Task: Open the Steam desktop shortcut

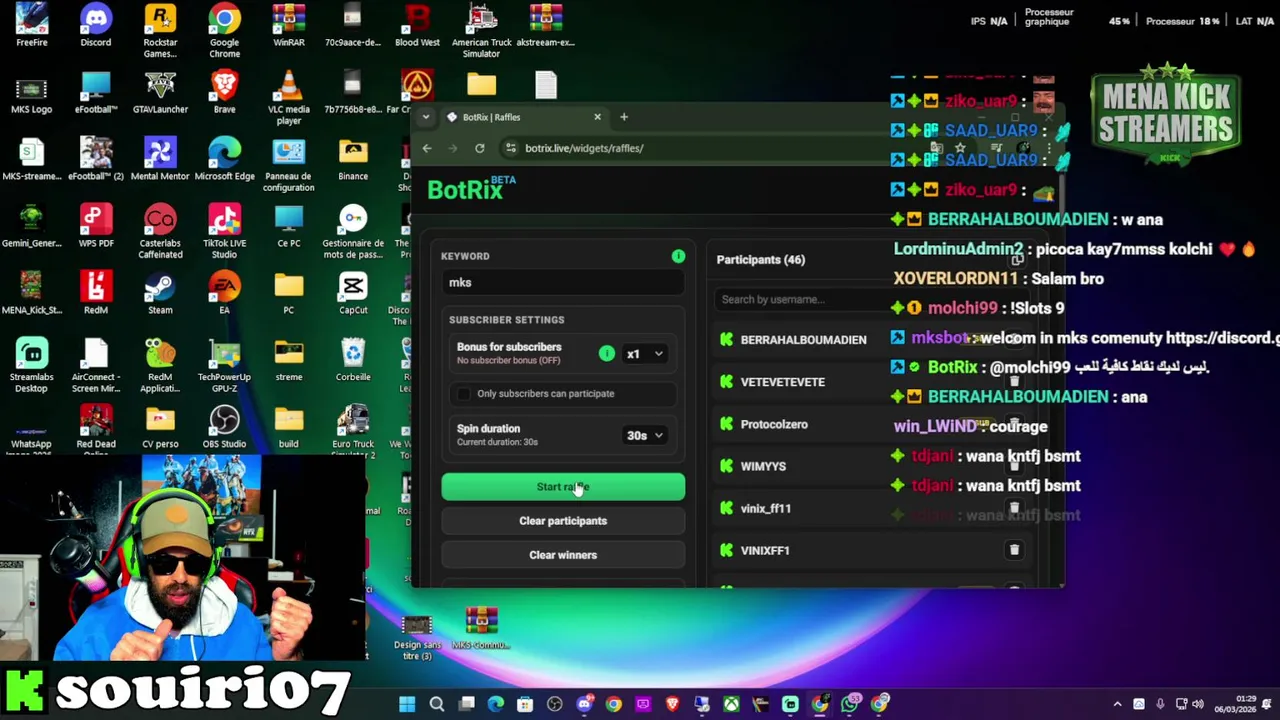Action: [160, 294]
